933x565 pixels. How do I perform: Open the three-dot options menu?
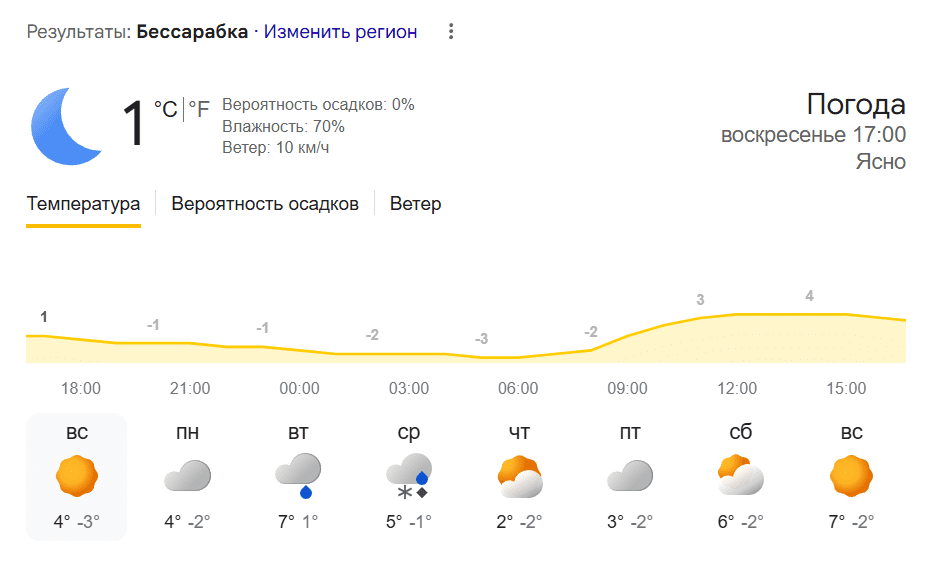450,32
